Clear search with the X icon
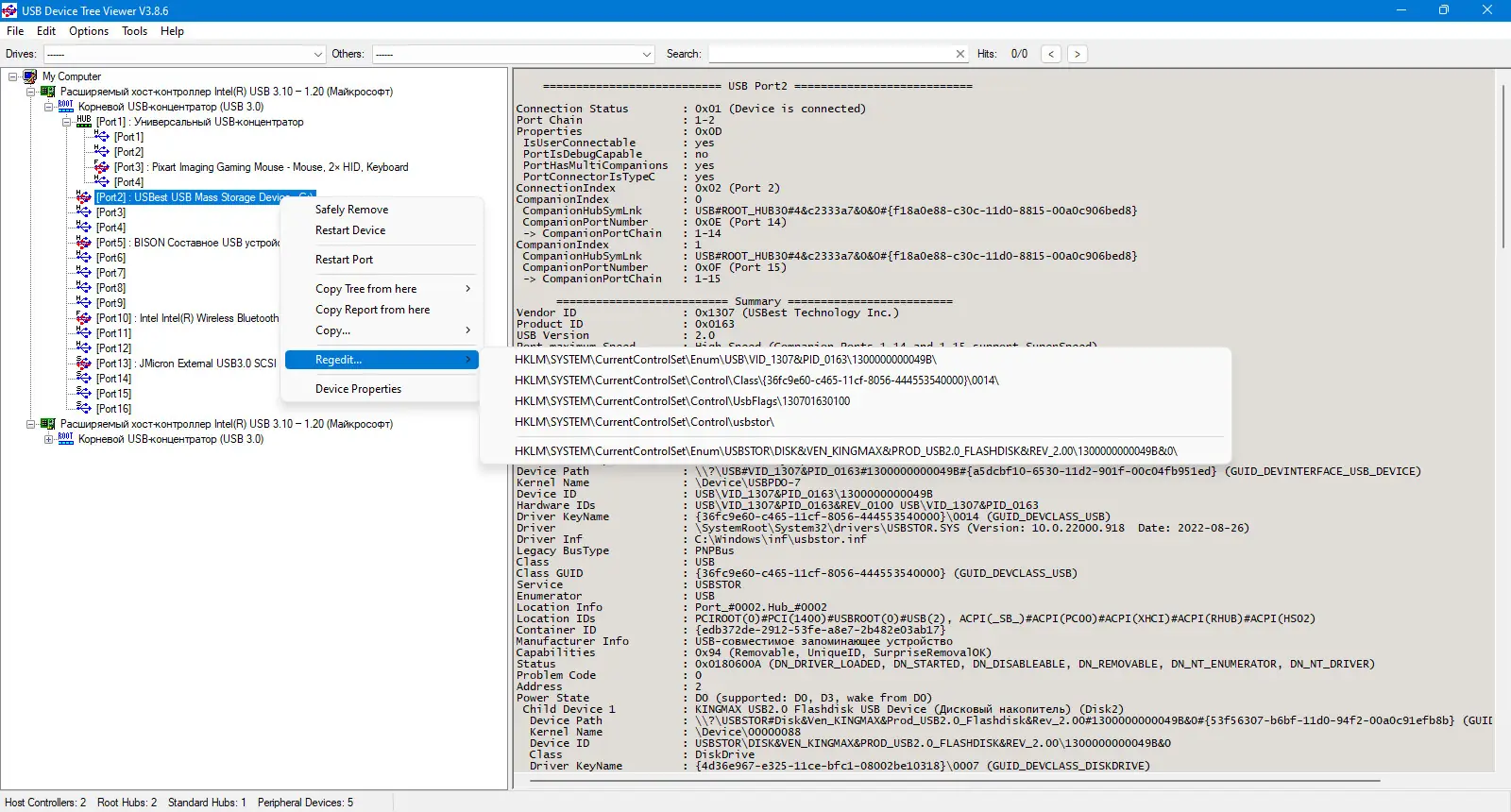This screenshot has width=1511, height=812. (960, 54)
